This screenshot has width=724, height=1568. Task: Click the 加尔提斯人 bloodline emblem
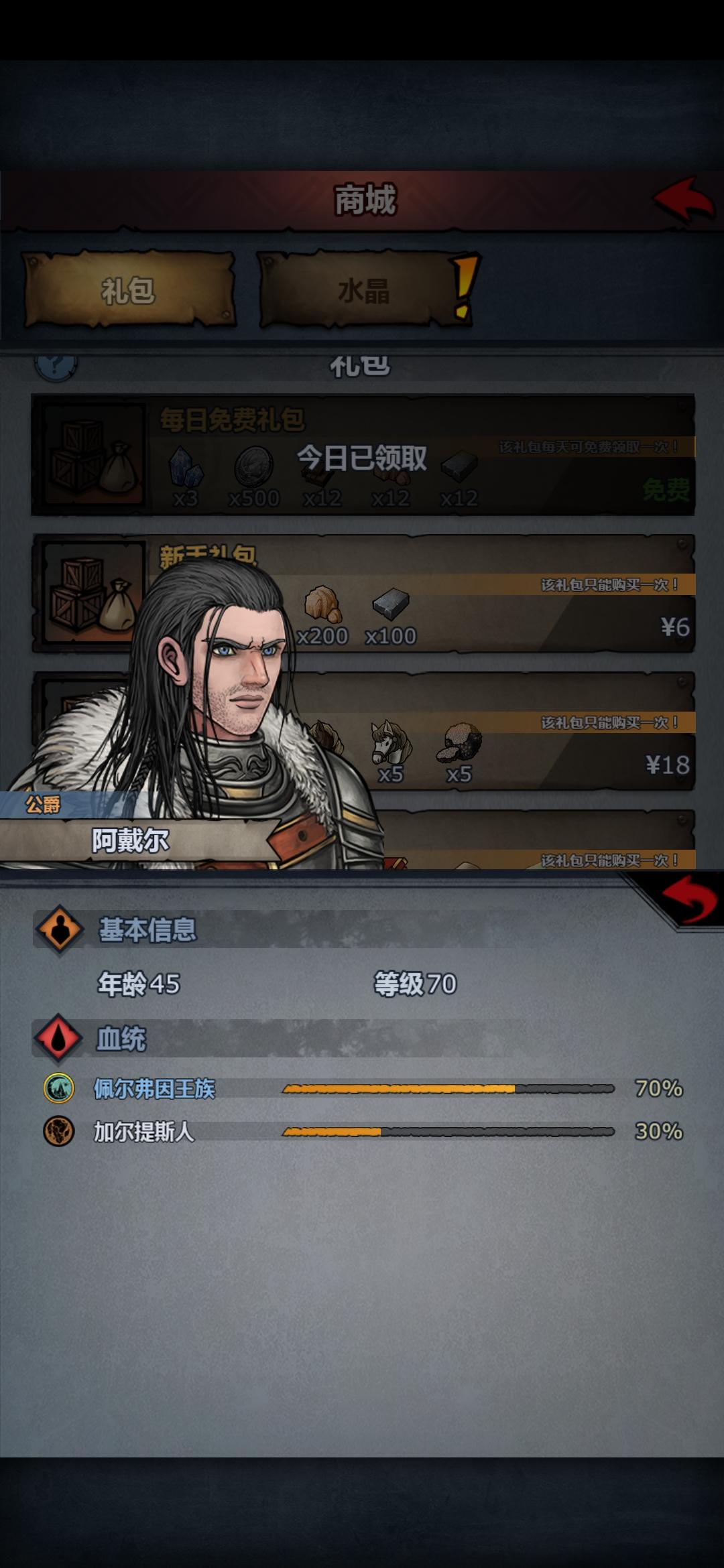pyautogui.click(x=59, y=1131)
